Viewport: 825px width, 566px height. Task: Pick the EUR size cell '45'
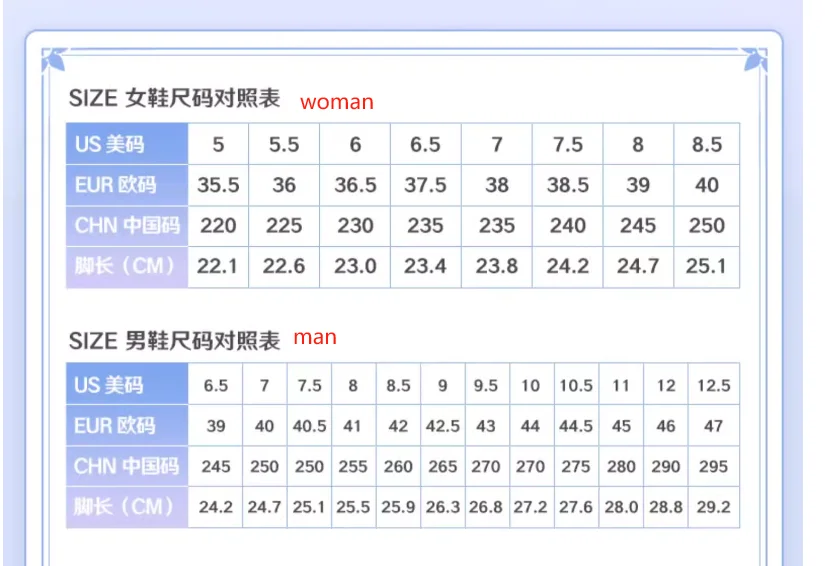[x=621, y=426]
